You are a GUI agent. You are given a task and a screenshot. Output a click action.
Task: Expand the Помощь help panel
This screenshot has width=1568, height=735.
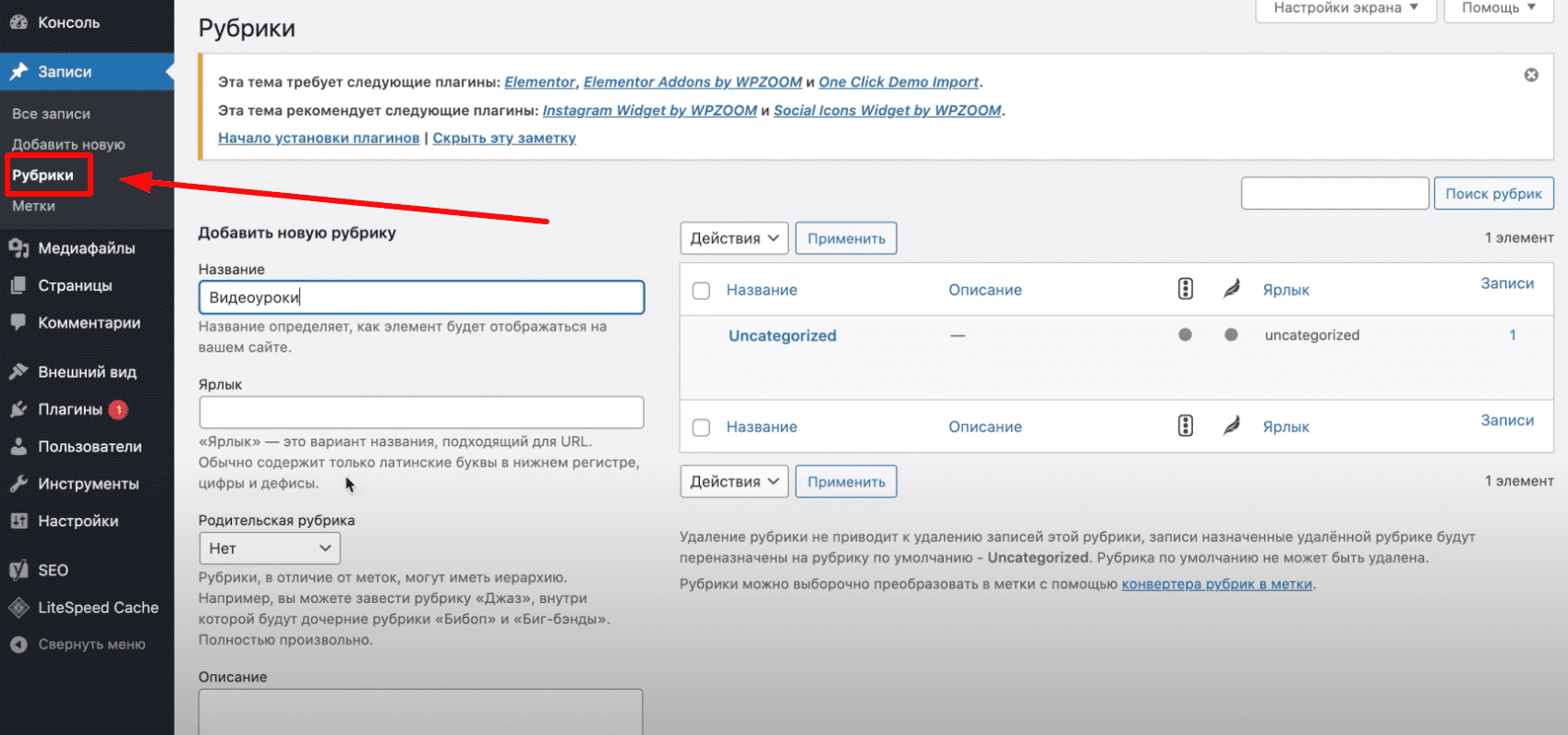1499,8
